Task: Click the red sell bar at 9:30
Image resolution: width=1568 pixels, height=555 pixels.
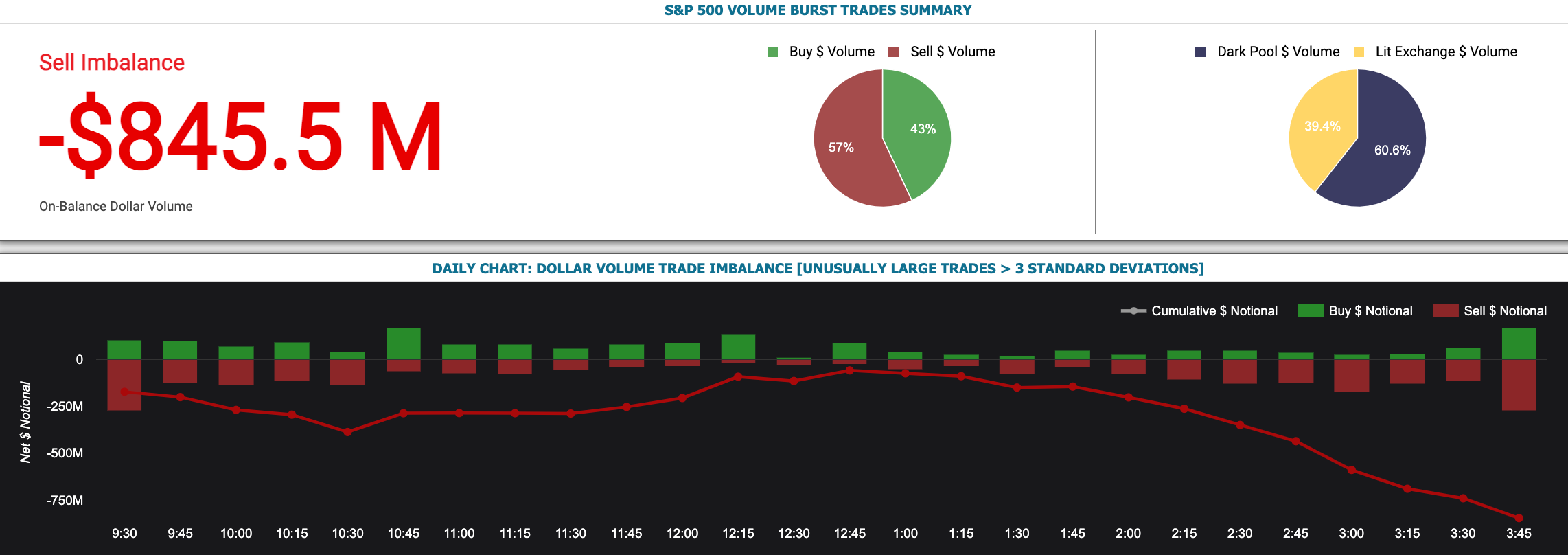Action: click(x=124, y=385)
